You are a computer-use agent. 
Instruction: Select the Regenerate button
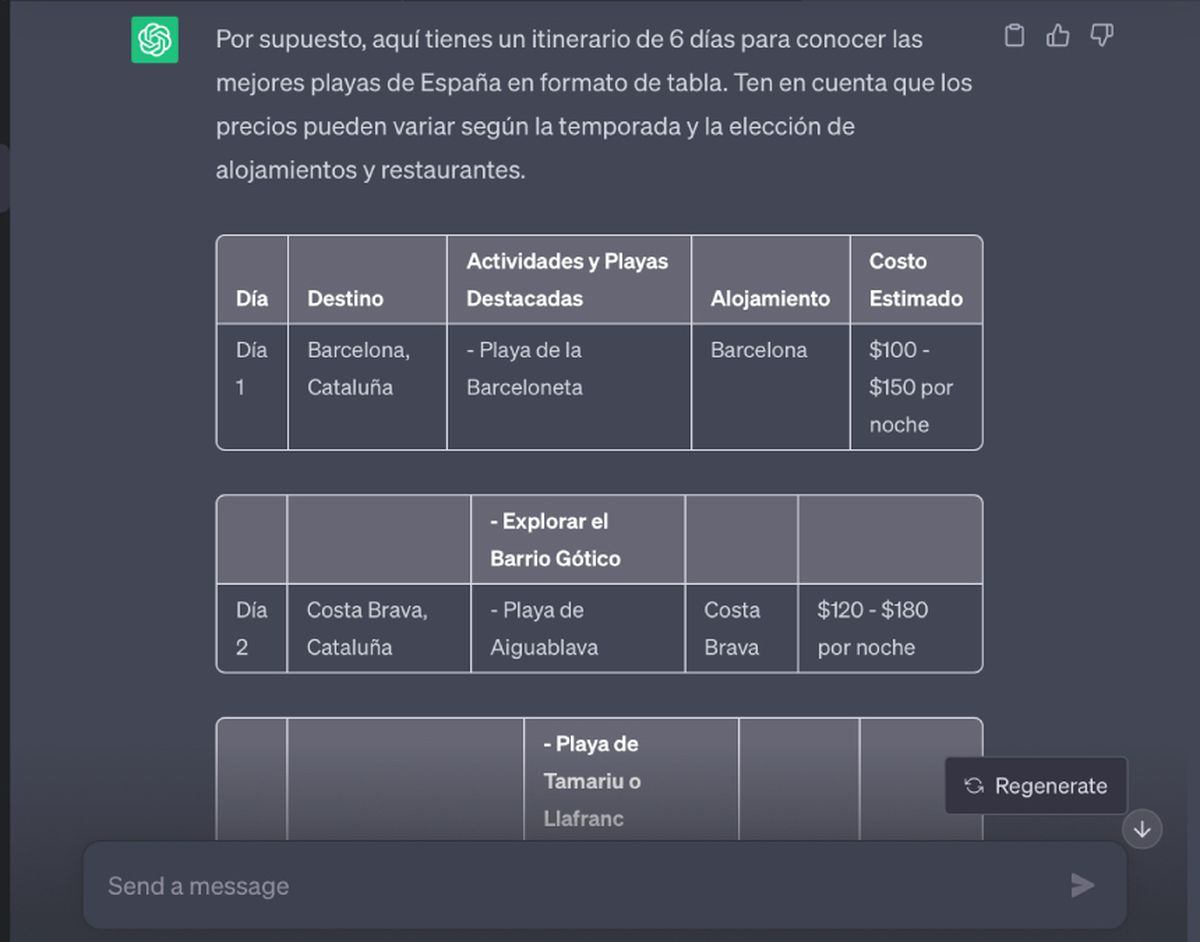(x=1036, y=786)
